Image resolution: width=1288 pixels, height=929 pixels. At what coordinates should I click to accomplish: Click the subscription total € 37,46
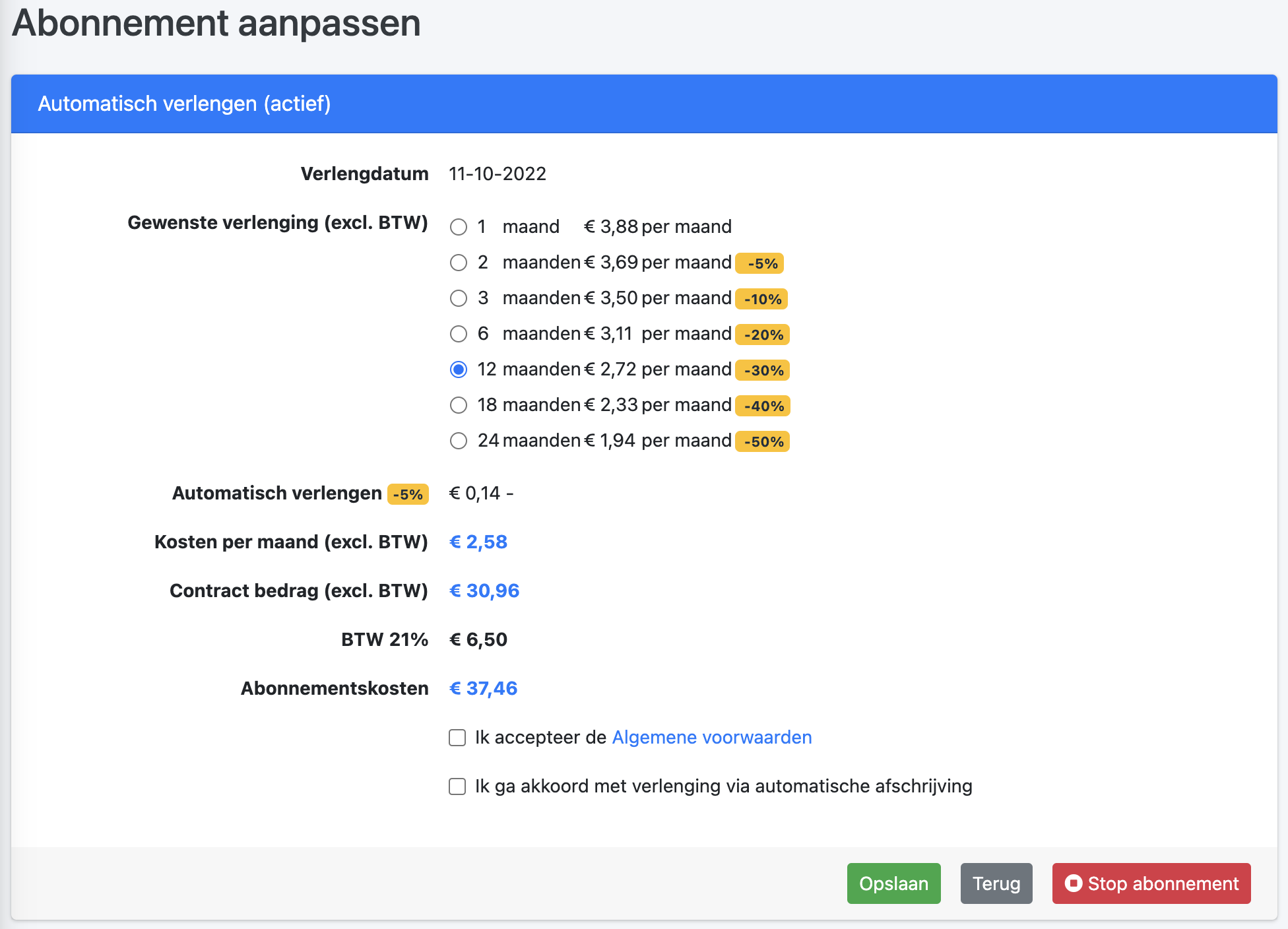tap(483, 688)
